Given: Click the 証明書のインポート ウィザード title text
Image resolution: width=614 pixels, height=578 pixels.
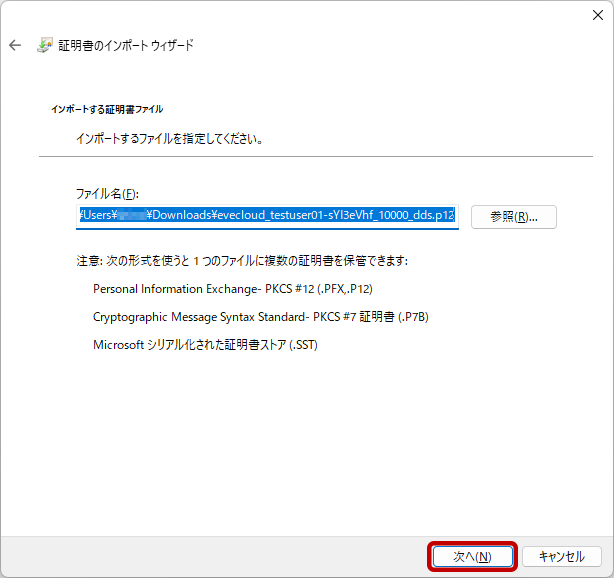Looking at the screenshot, I should click(126, 45).
